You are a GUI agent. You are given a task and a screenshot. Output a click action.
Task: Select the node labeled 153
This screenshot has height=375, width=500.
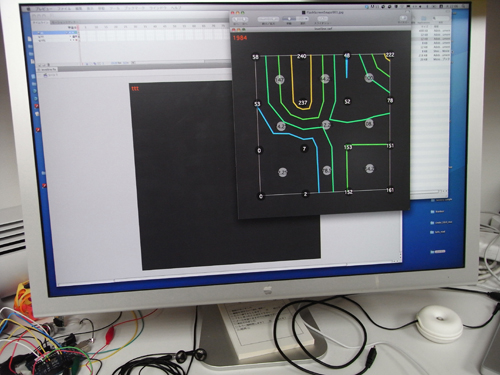[x=348, y=147]
